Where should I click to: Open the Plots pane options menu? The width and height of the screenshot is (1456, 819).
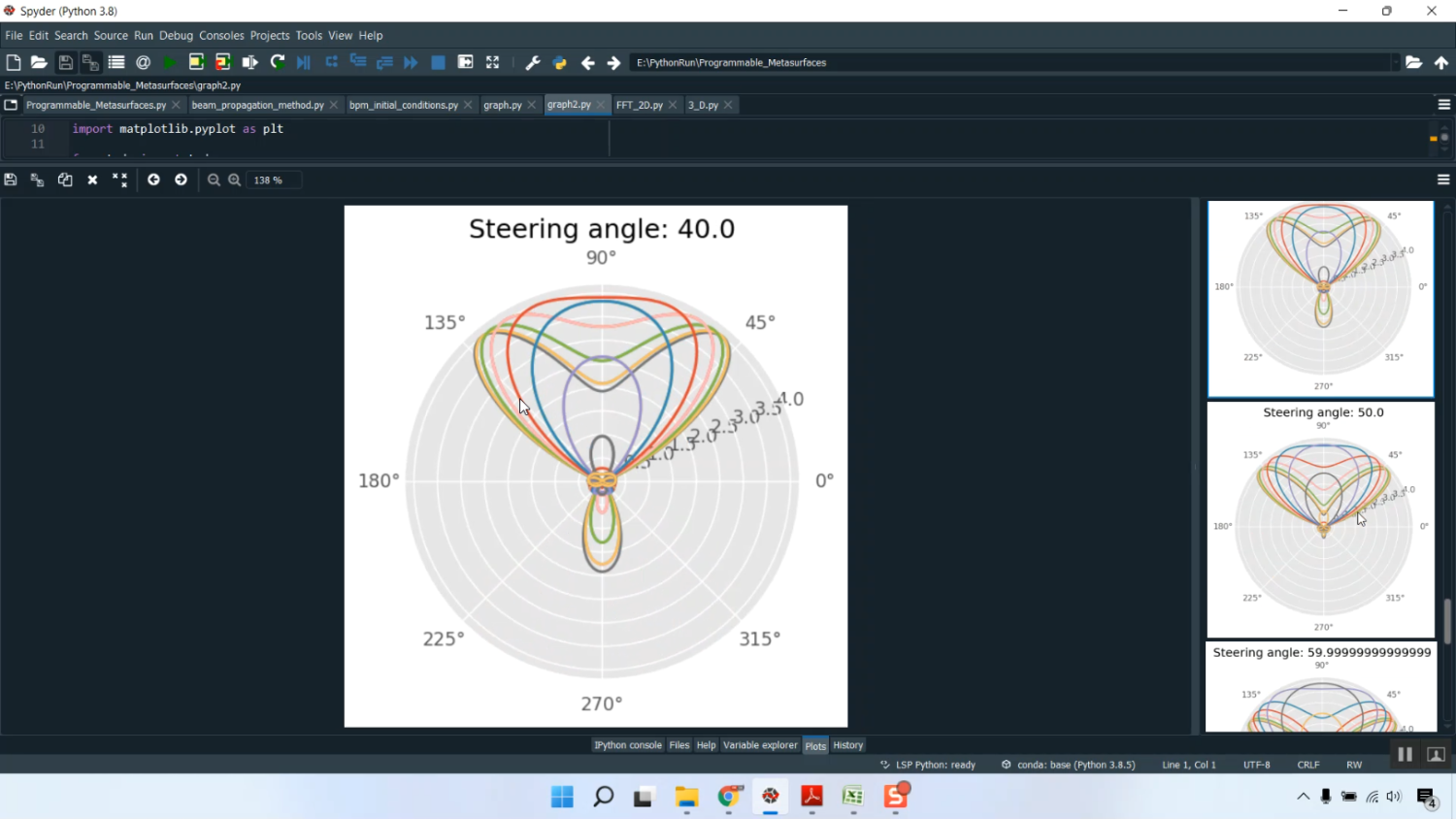(x=1443, y=180)
